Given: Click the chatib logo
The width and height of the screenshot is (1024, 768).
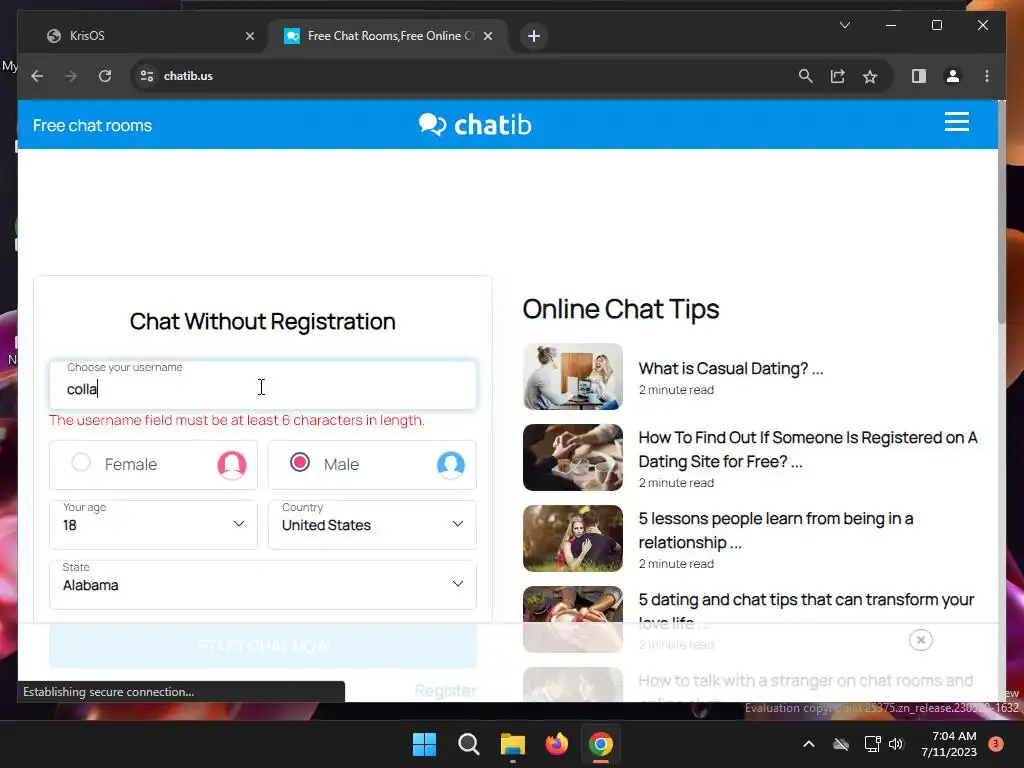Looking at the screenshot, I should click(475, 124).
